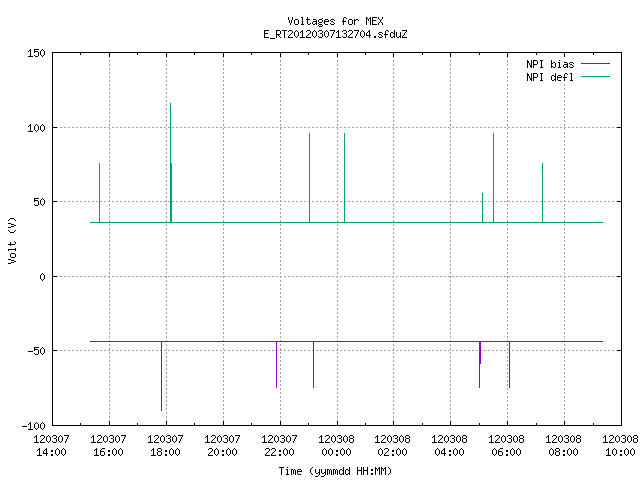Click the y-axis tick label 0
This screenshot has height=480, width=640.
click(42, 277)
